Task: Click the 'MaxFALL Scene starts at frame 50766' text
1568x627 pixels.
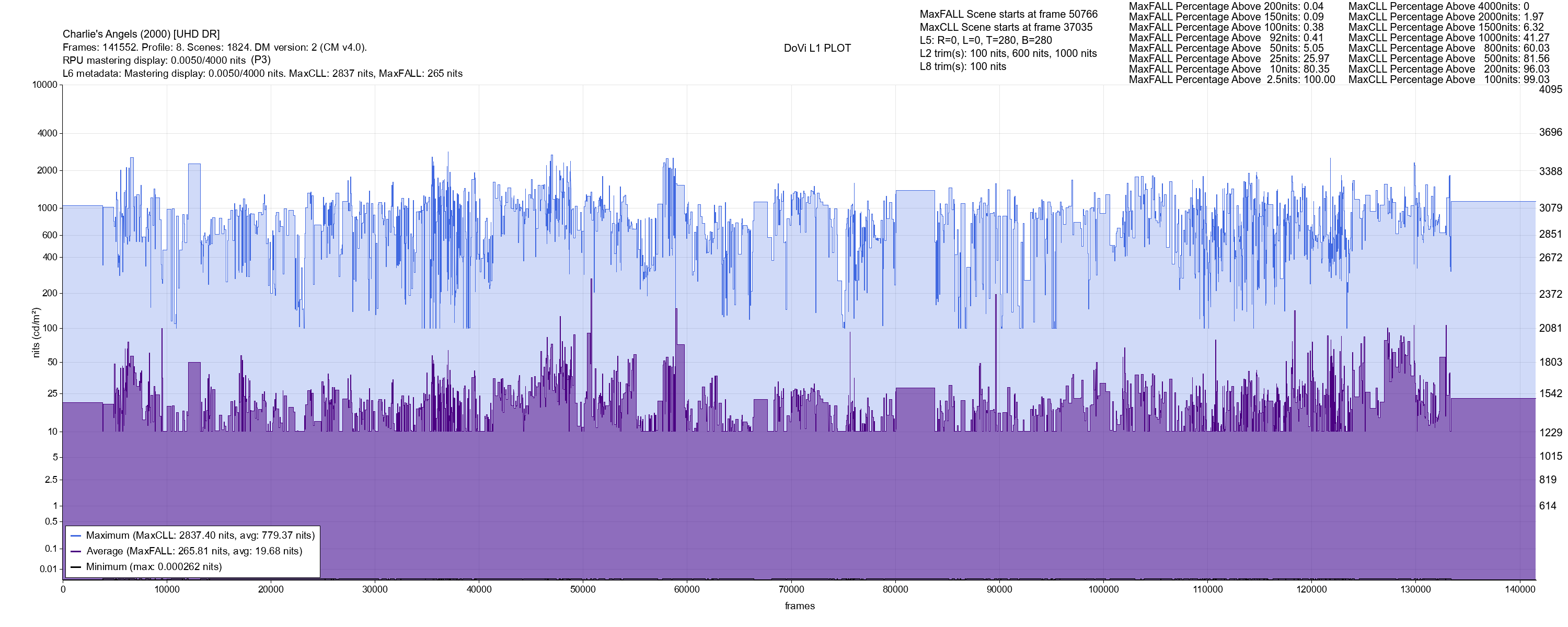Action: tap(1008, 14)
